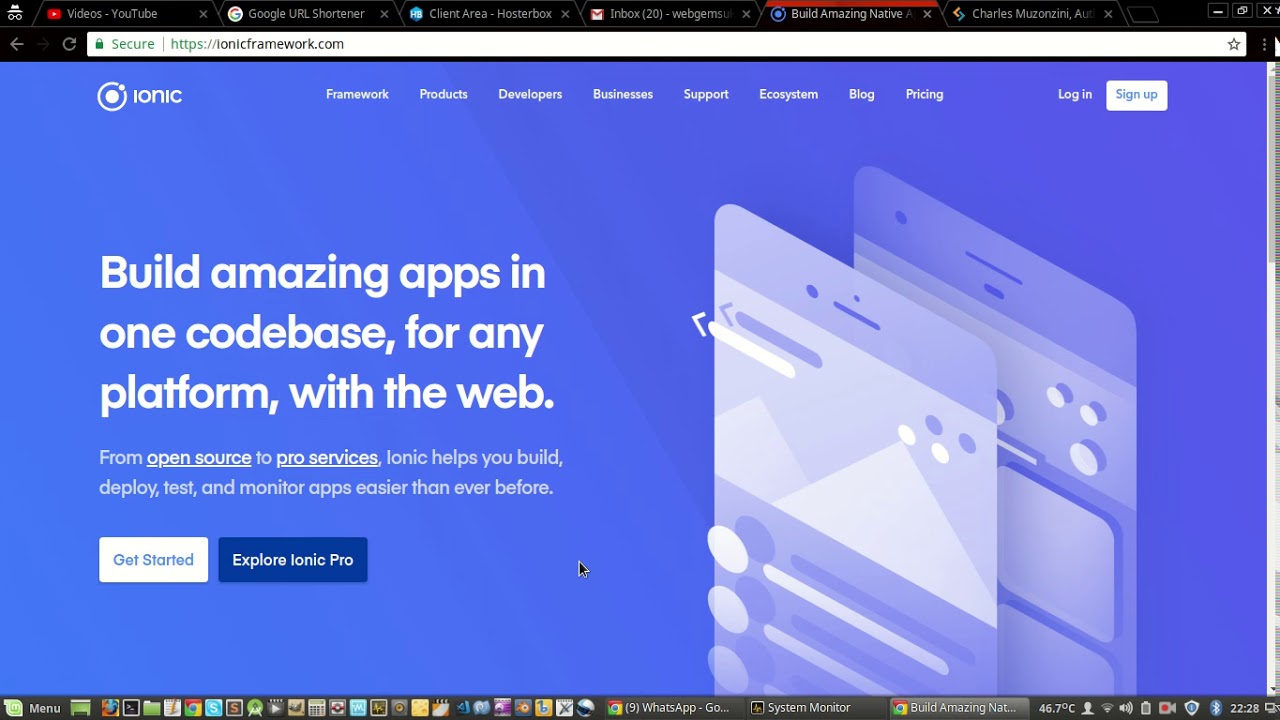This screenshot has width=1280, height=720.
Task: Follow the open source link
Action: (x=199, y=458)
